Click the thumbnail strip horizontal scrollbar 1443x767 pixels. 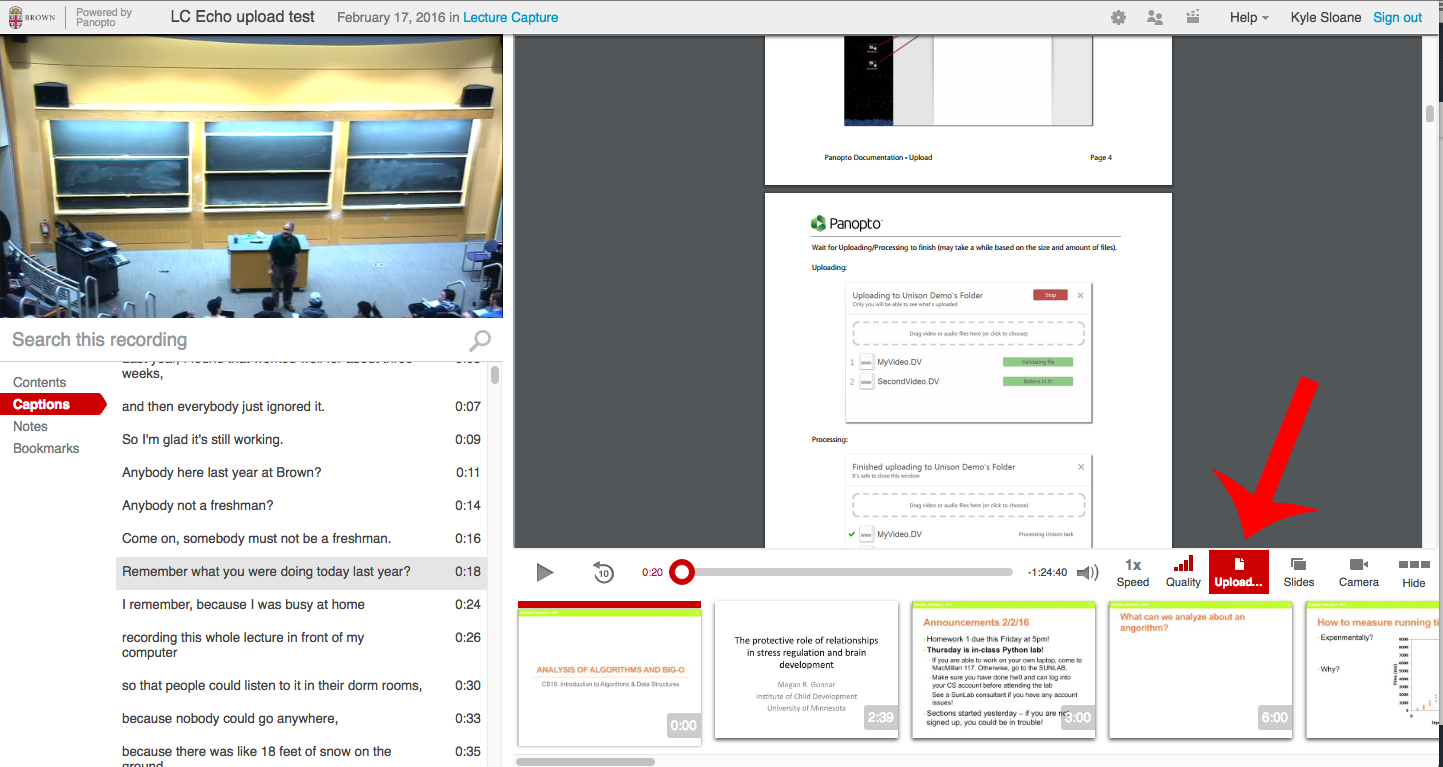tap(585, 762)
